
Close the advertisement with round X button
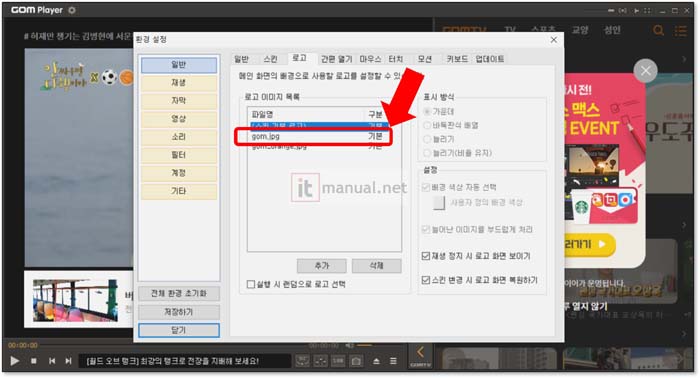click(646, 71)
